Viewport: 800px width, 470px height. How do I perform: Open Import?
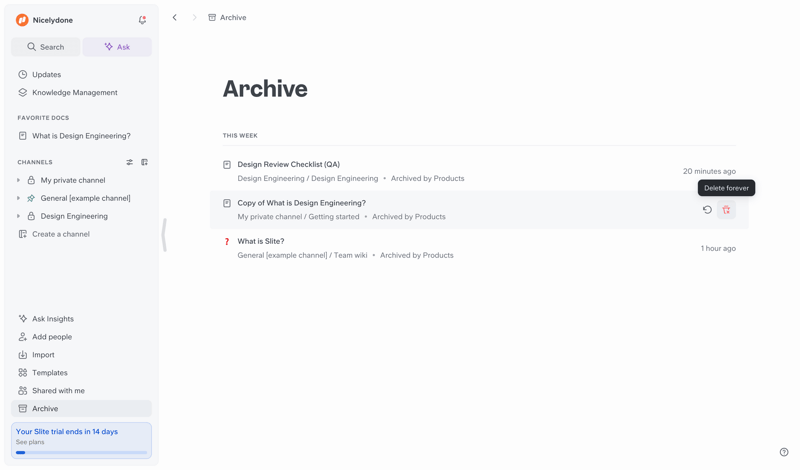pos(43,355)
